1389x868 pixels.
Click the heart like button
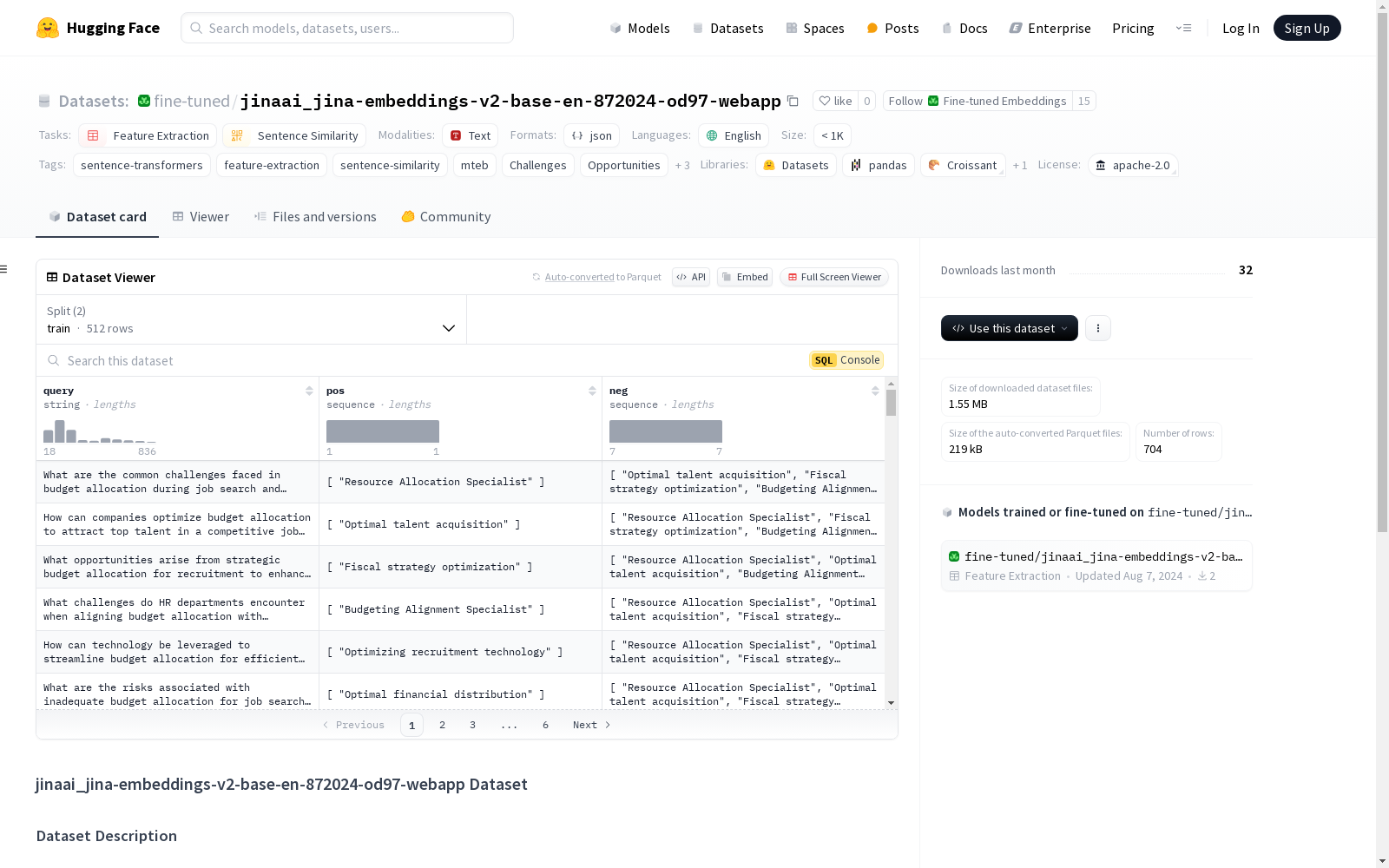click(x=835, y=101)
